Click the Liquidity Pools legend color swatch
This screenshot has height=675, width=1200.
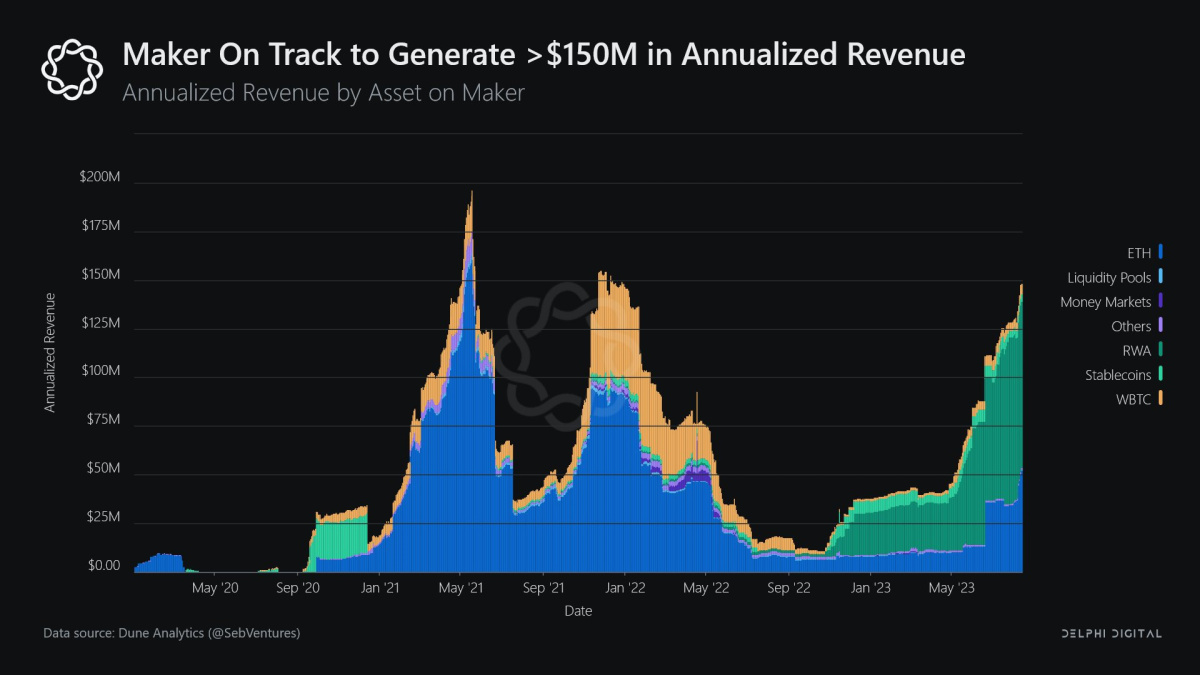point(1161,277)
